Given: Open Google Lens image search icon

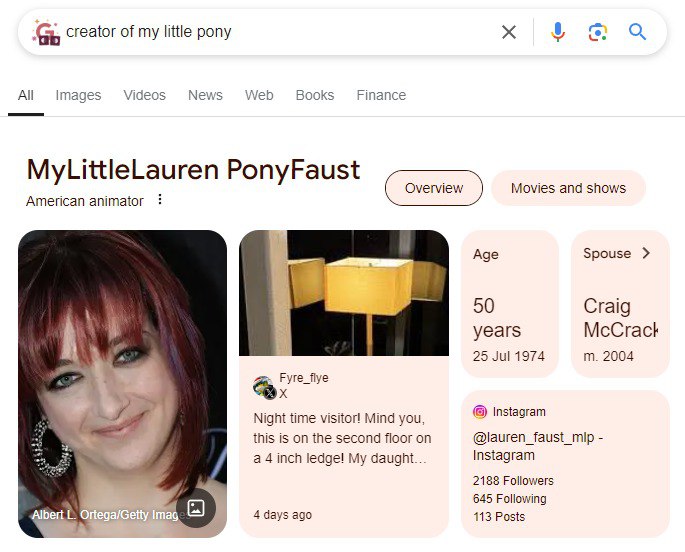Looking at the screenshot, I should (x=598, y=32).
